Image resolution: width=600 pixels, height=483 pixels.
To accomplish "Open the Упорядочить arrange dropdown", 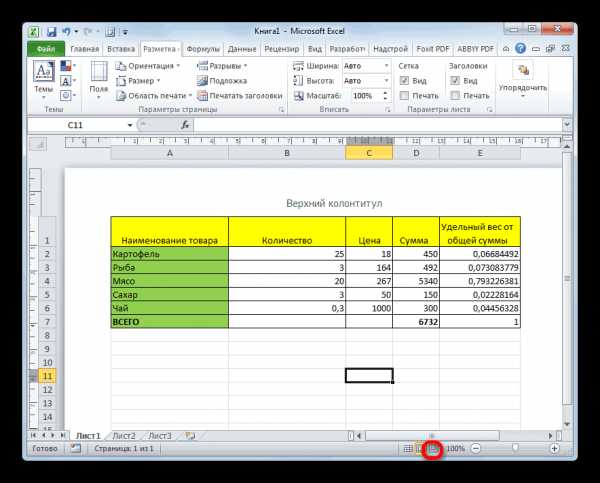I will [x=523, y=80].
